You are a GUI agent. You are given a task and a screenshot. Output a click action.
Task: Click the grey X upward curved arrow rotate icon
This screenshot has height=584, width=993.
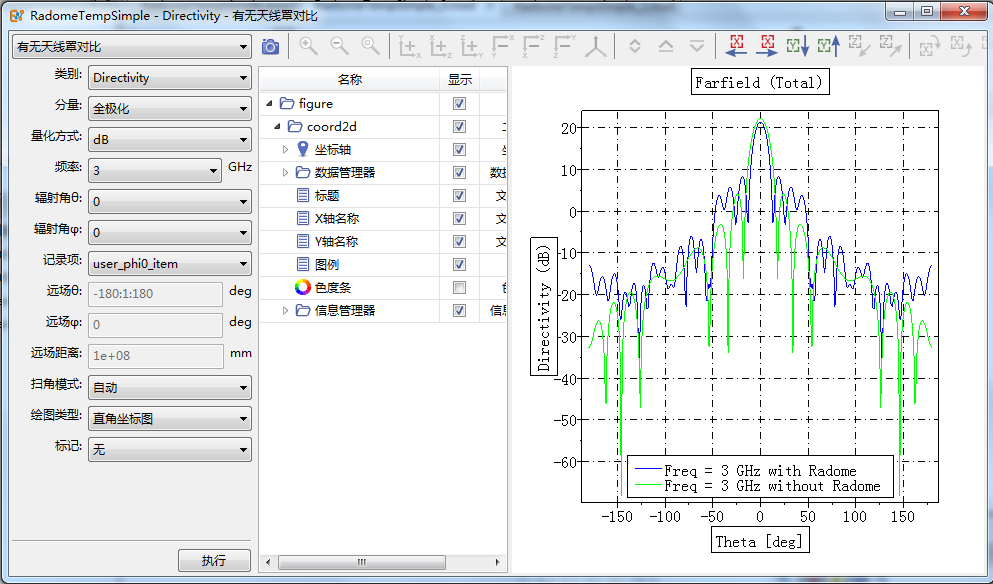pos(961,46)
